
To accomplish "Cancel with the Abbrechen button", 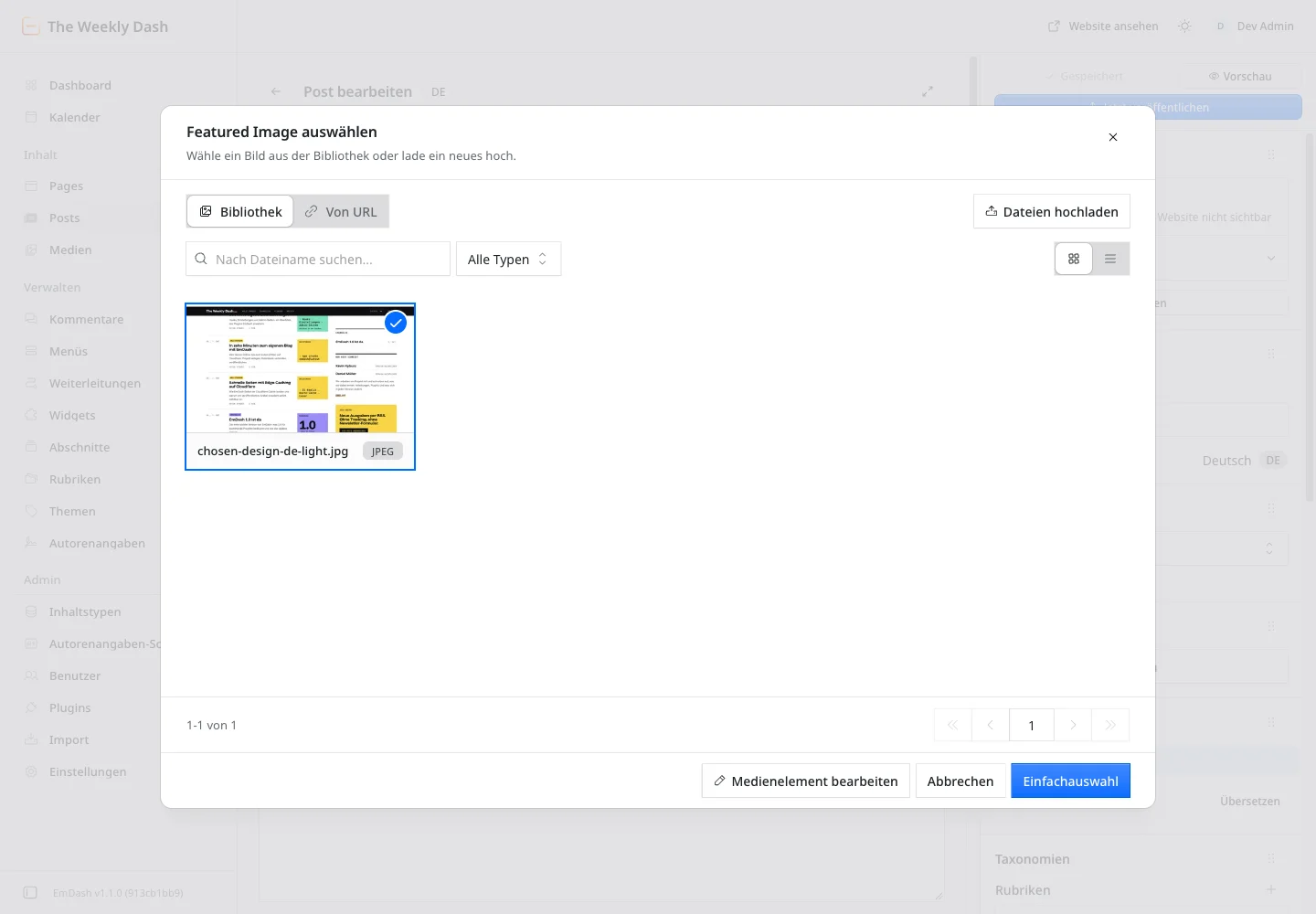I will click(x=960, y=781).
